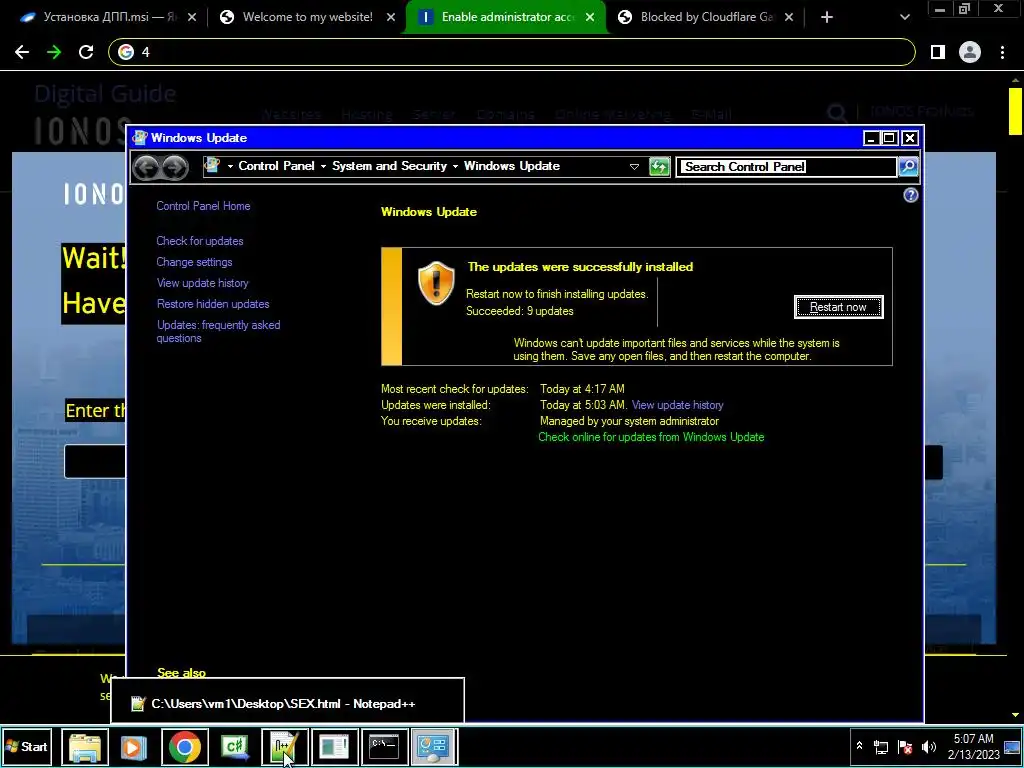Open Command Prompt taskbar icon

pyautogui.click(x=385, y=746)
